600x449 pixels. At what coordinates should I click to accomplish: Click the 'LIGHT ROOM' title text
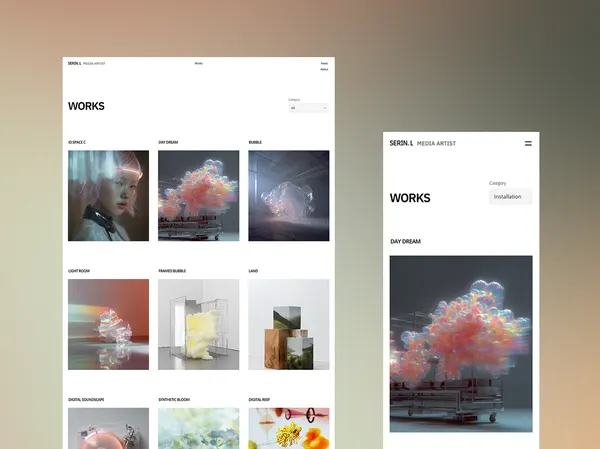79,271
